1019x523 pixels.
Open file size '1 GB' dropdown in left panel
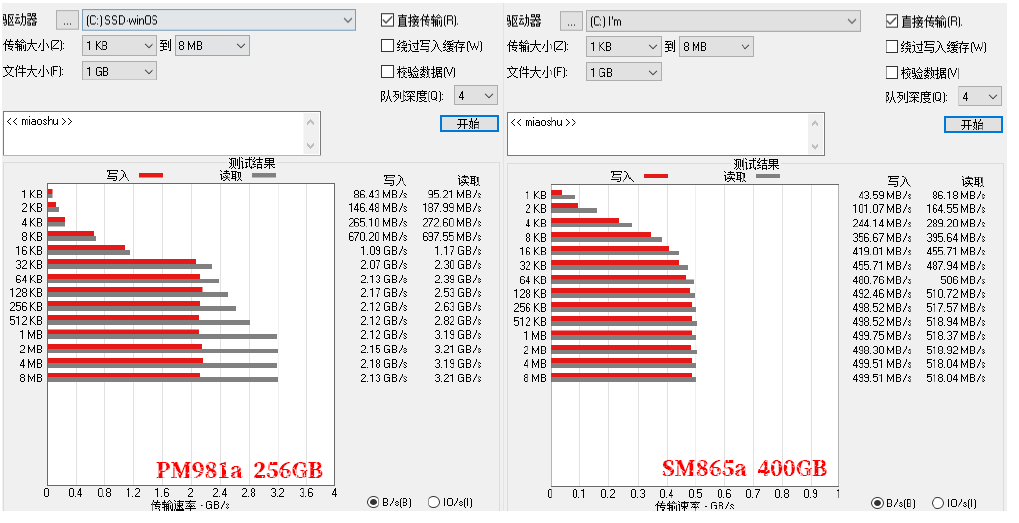click(x=119, y=71)
